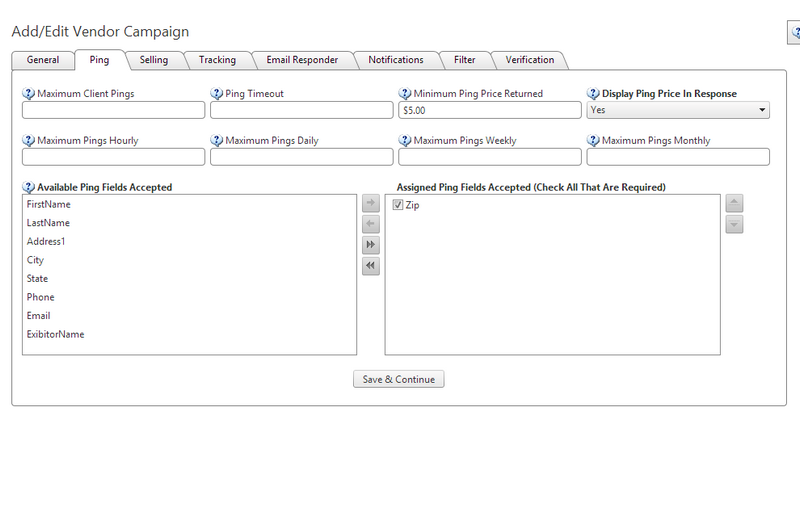Screen dimensions: 800x525
Task: Click the Maximum Pings Daily input field
Action: [x=301, y=157]
